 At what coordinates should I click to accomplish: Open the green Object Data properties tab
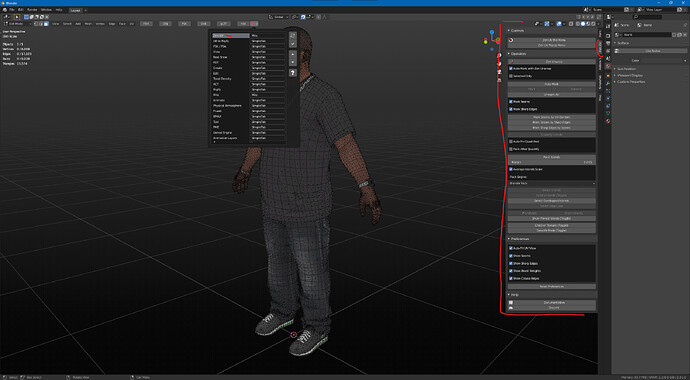(608, 113)
